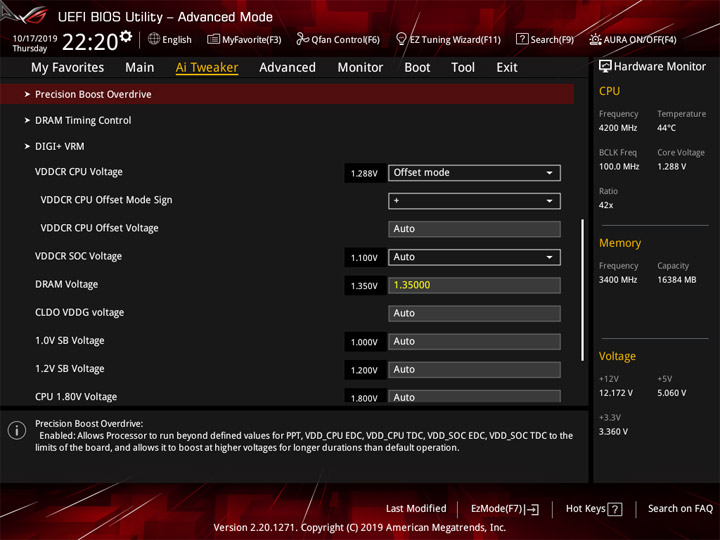720x540 pixels.
Task: Click the +3.3V reading 3.360 V
Action: [613, 432]
